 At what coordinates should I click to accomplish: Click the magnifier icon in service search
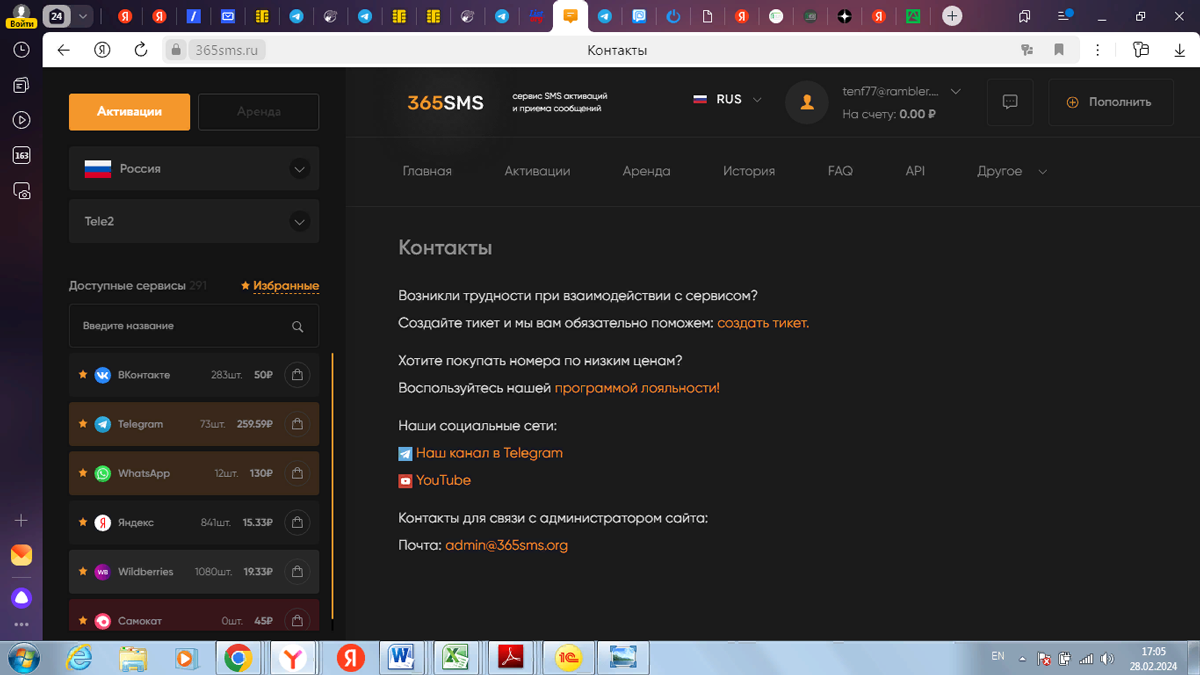point(297,326)
